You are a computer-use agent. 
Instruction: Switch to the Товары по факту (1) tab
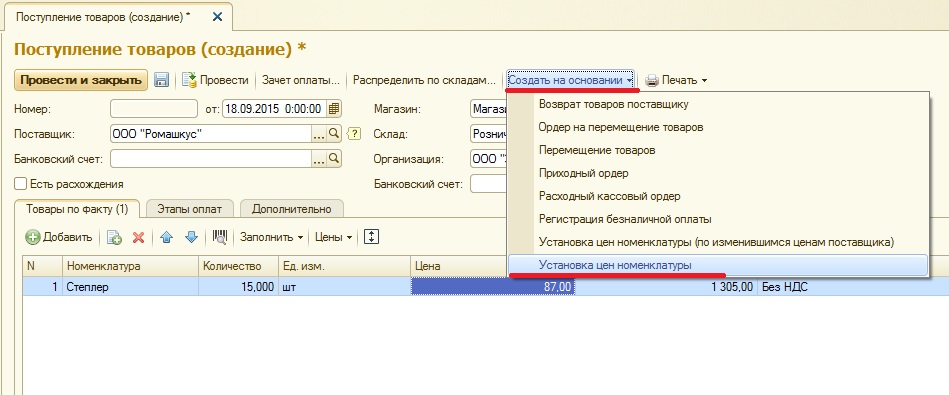[77, 209]
